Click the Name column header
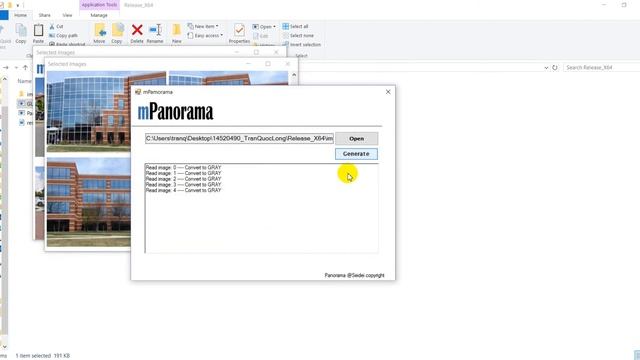 [x=24, y=81]
